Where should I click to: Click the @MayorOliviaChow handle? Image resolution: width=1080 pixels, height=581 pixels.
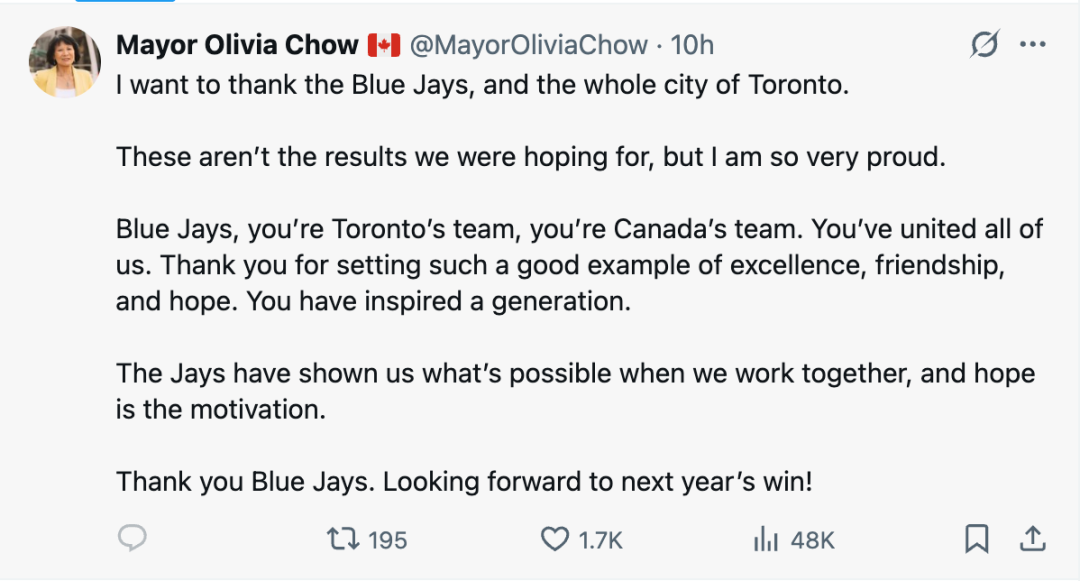(528, 45)
